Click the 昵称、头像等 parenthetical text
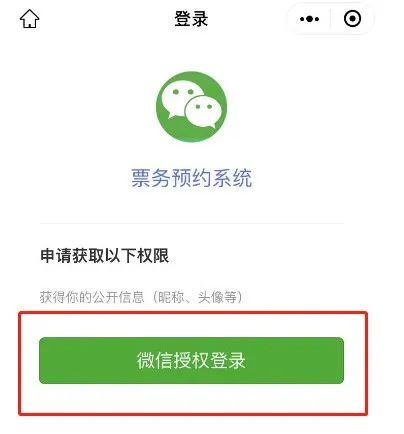404x434 pixels. pyautogui.click(x=197, y=297)
